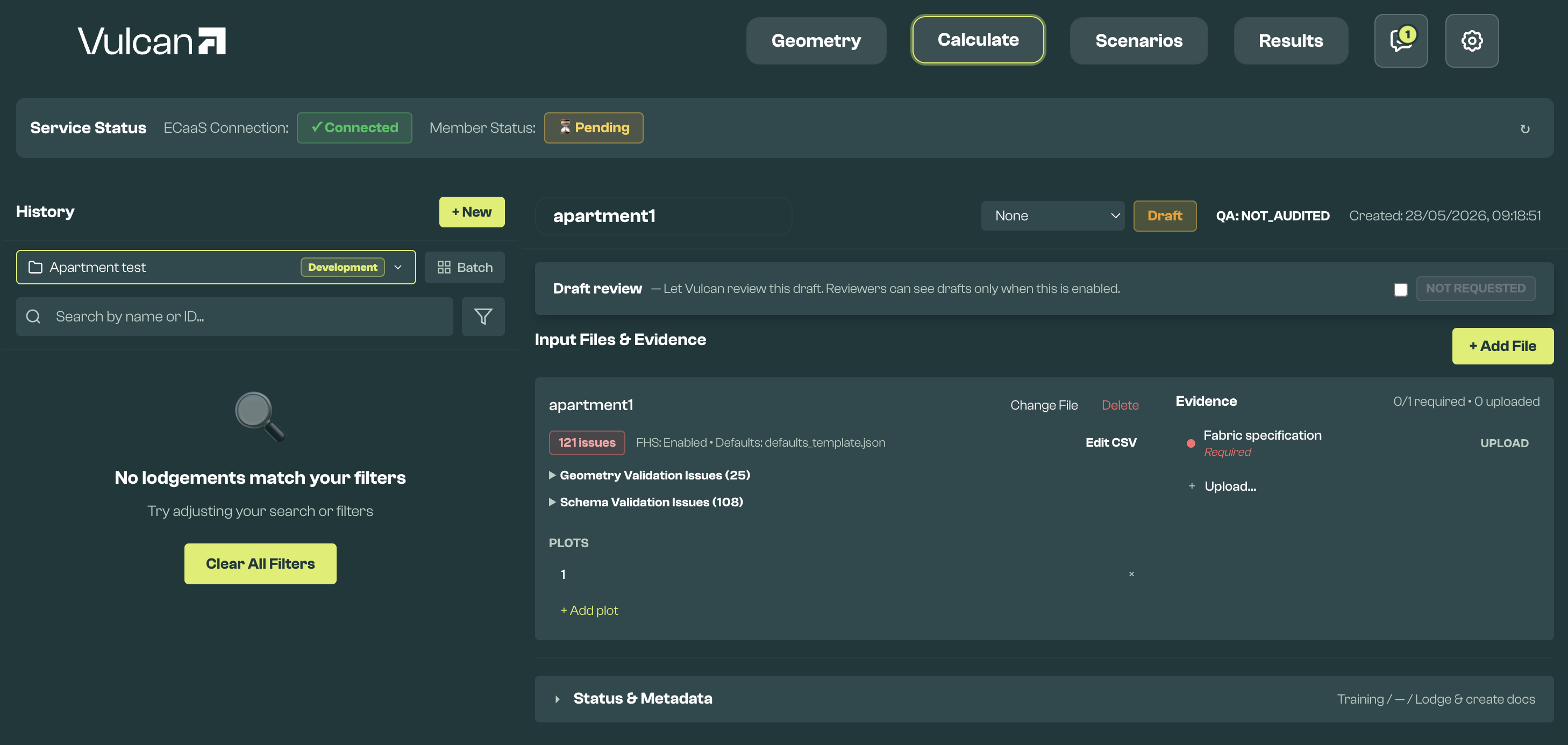Click the Created: 28/05/2026 timestamp
Viewport: 1568px width, 745px height.
(1444, 216)
